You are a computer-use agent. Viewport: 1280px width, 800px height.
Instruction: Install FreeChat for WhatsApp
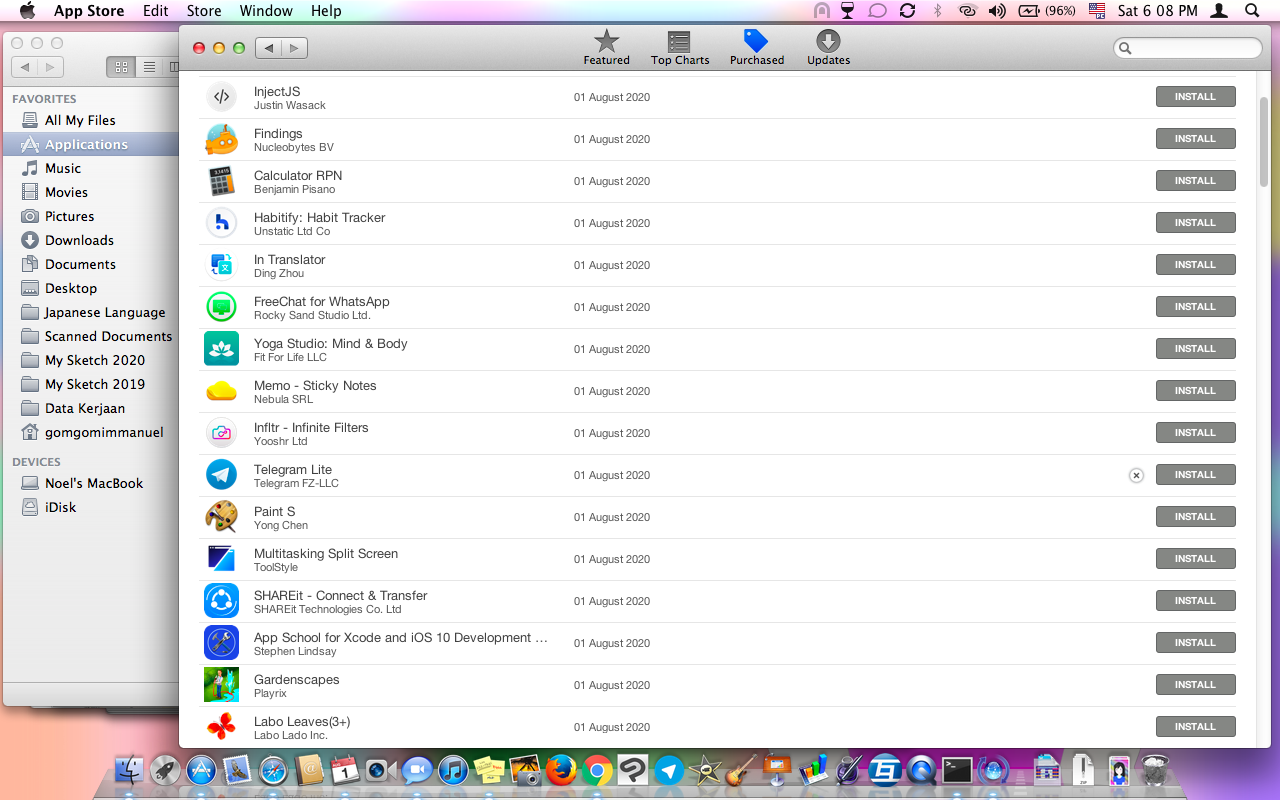(1195, 307)
